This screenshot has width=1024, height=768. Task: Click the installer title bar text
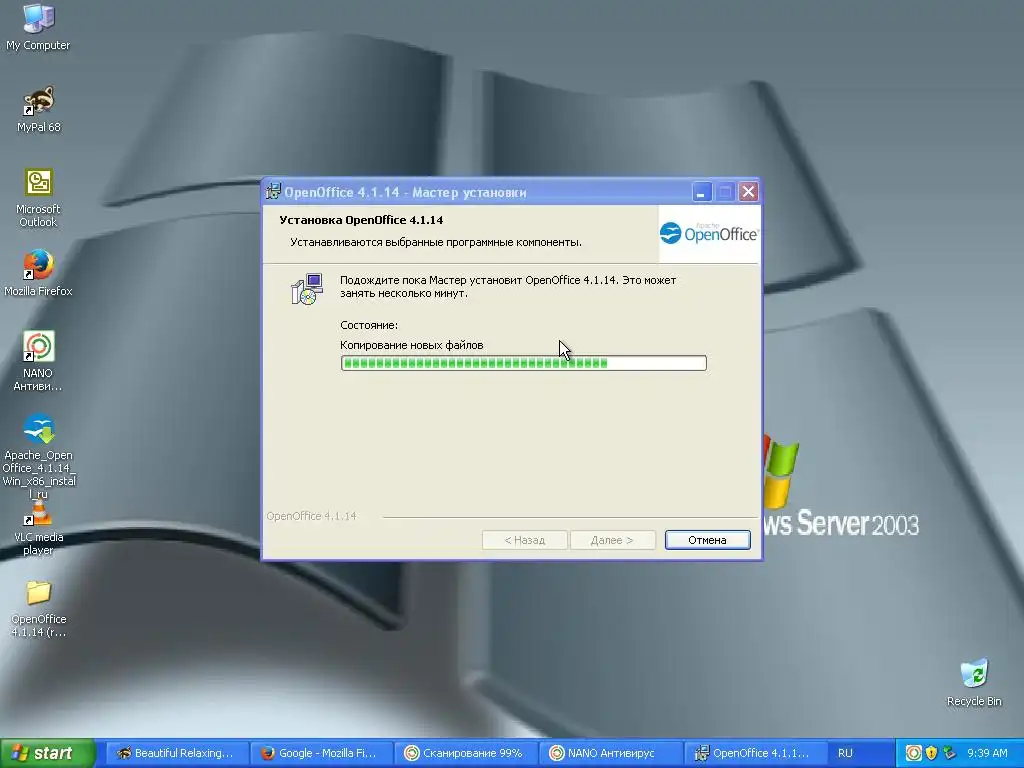click(x=405, y=192)
